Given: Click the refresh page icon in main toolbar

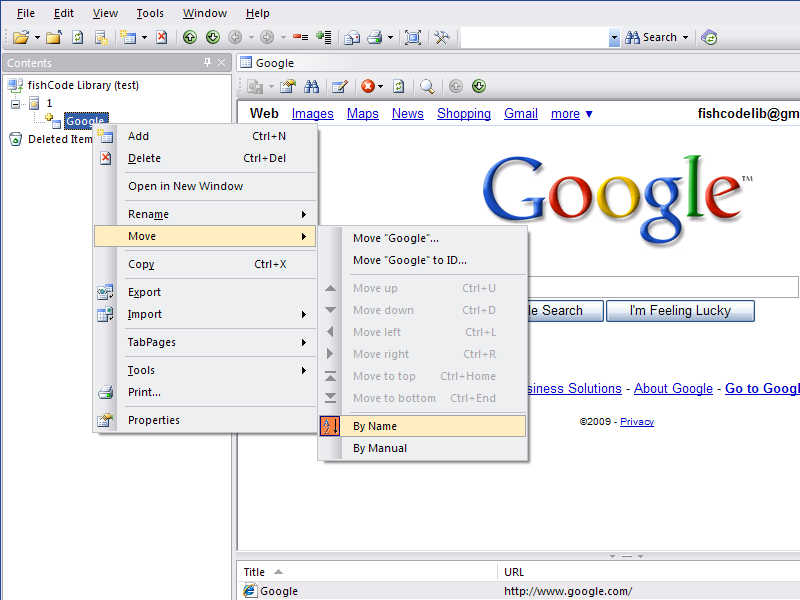Looking at the screenshot, I should pyautogui.click(x=78, y=37).
